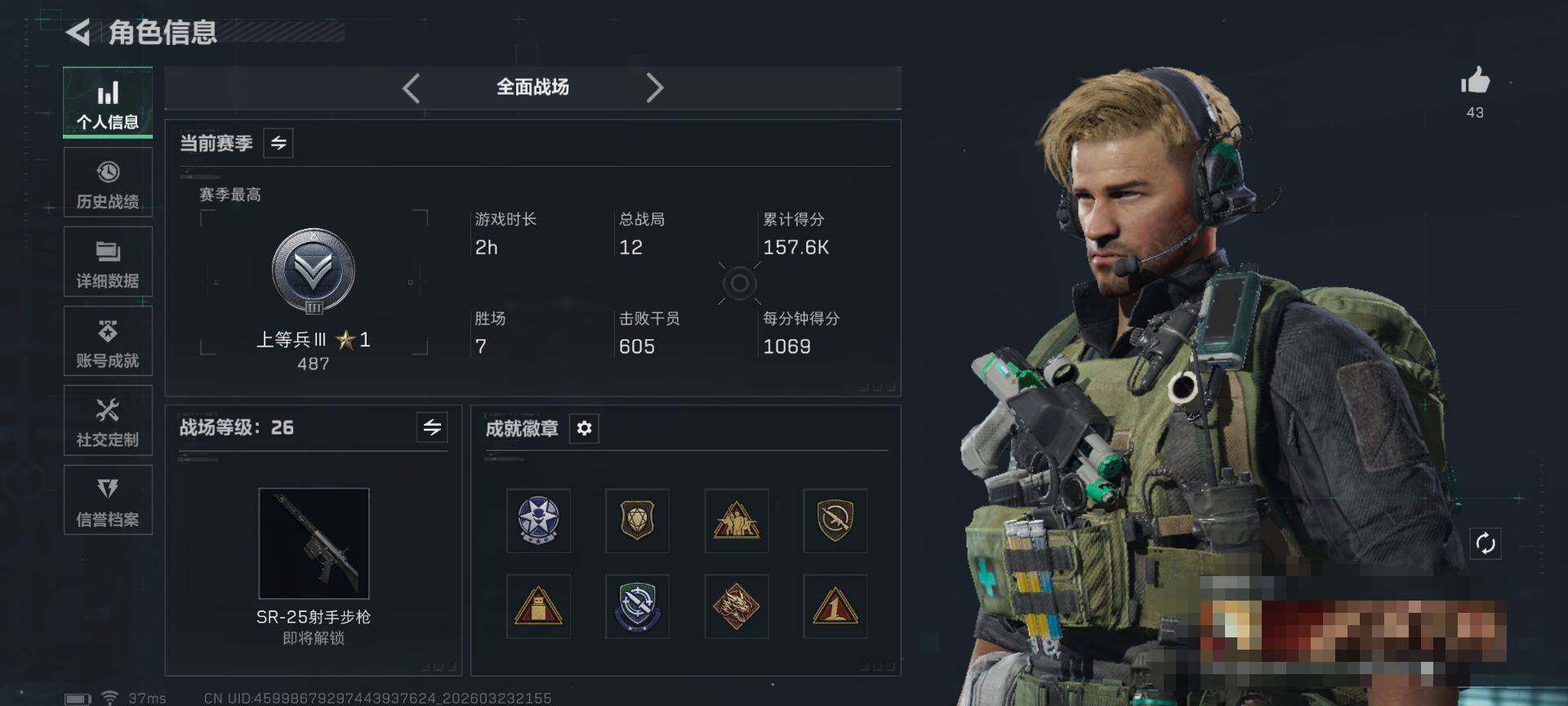Viewport: 1568px width, 706px height.
Task: Select the blue star badge
Action: pos(538,521)
